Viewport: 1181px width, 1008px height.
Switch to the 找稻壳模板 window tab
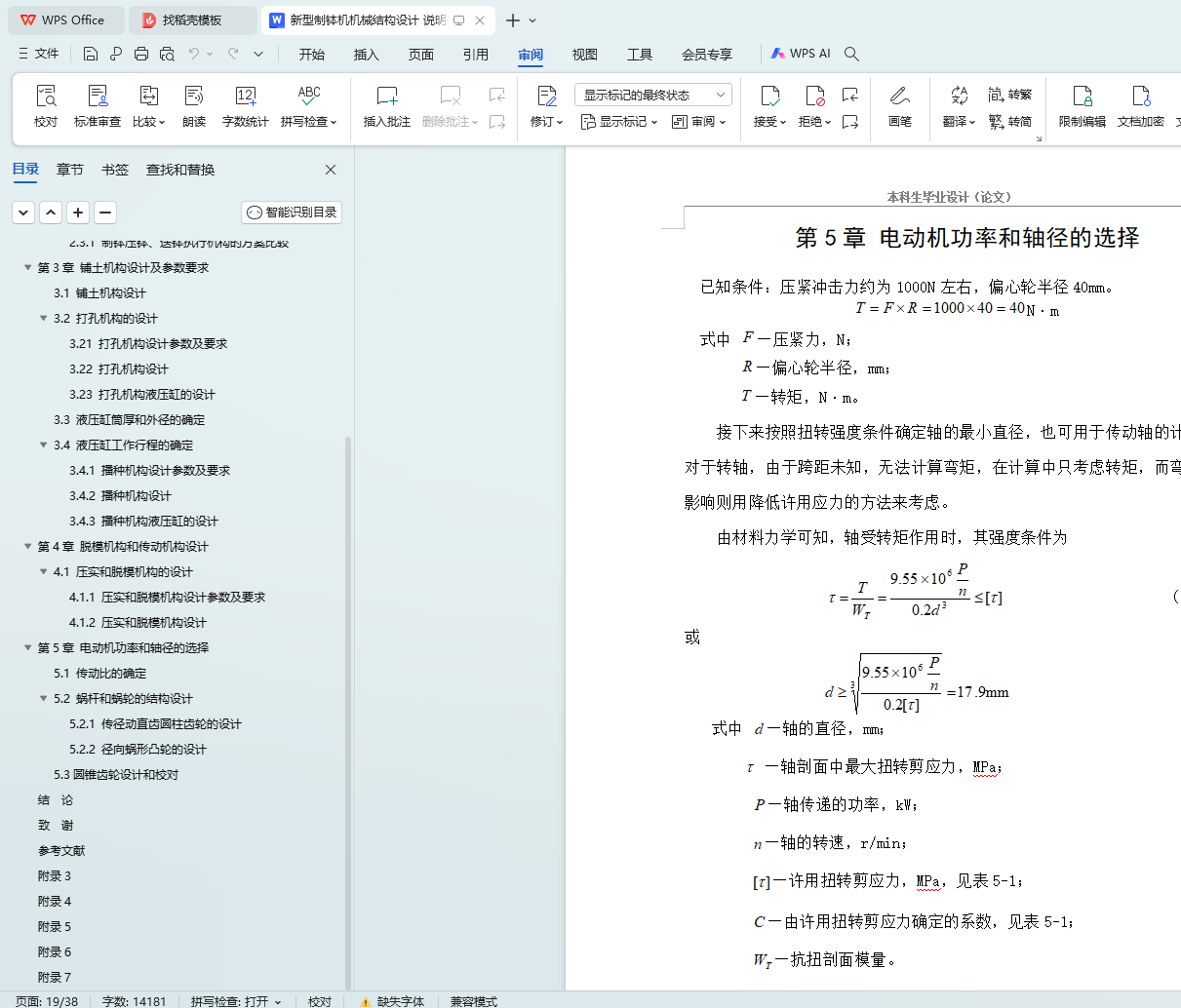coord(194,20)
